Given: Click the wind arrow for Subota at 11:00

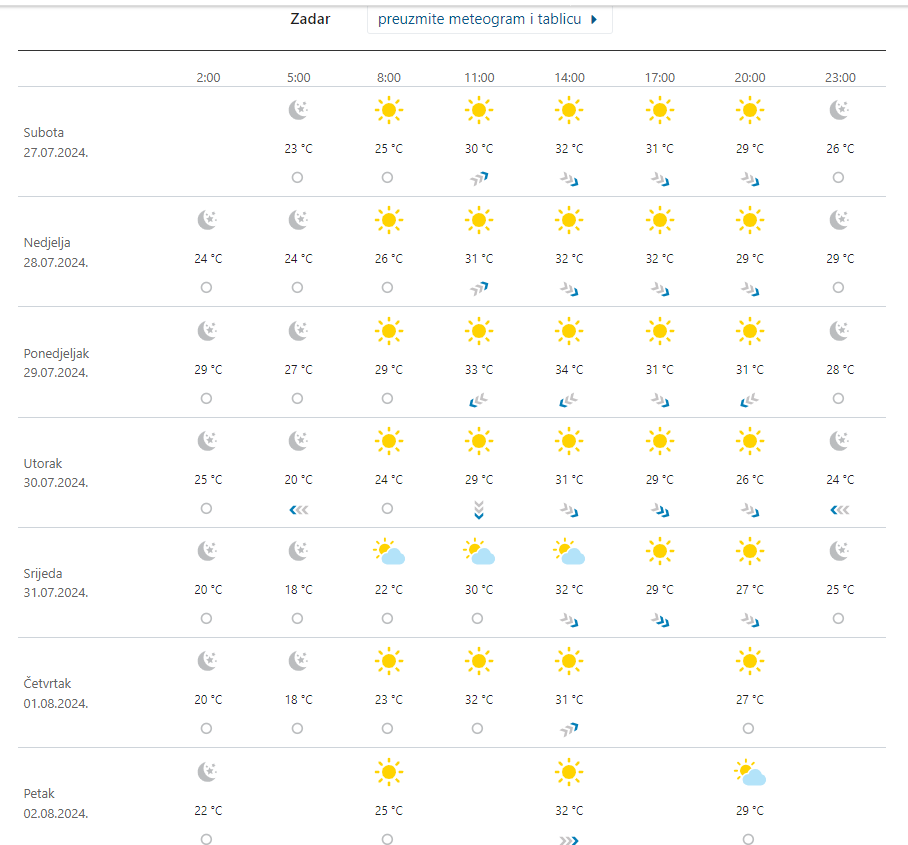Looking at the screenshot, I should [479, 178].
